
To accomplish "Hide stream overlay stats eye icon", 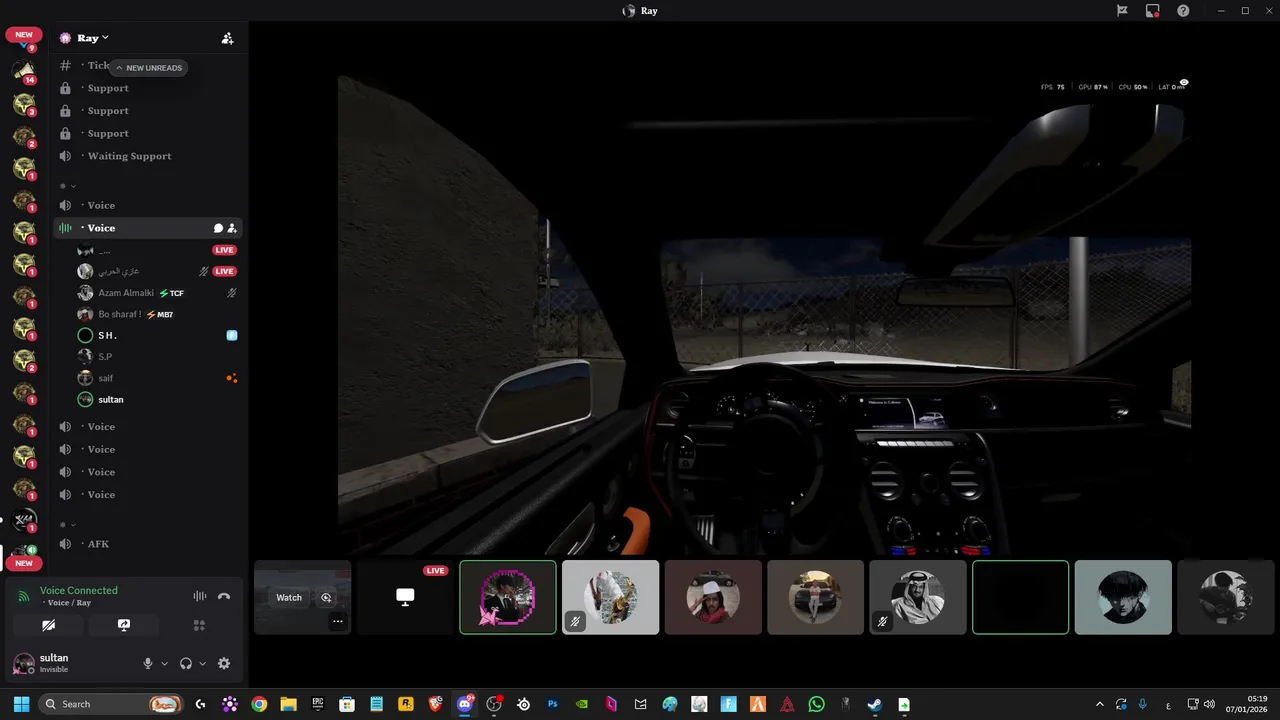I will tap(1184, 82).
